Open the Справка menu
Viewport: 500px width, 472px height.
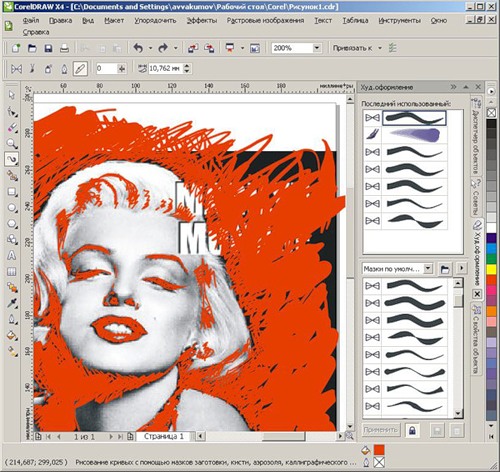[36, 32]
